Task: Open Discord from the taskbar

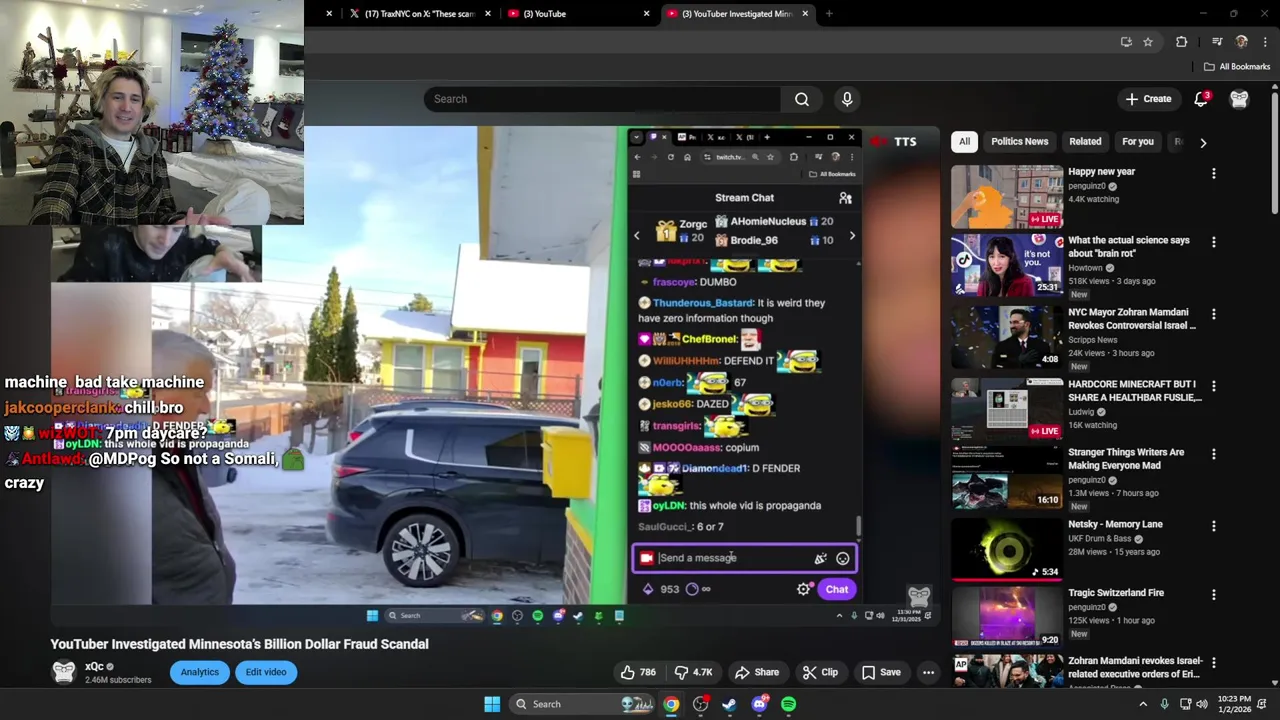Action: 759,704
